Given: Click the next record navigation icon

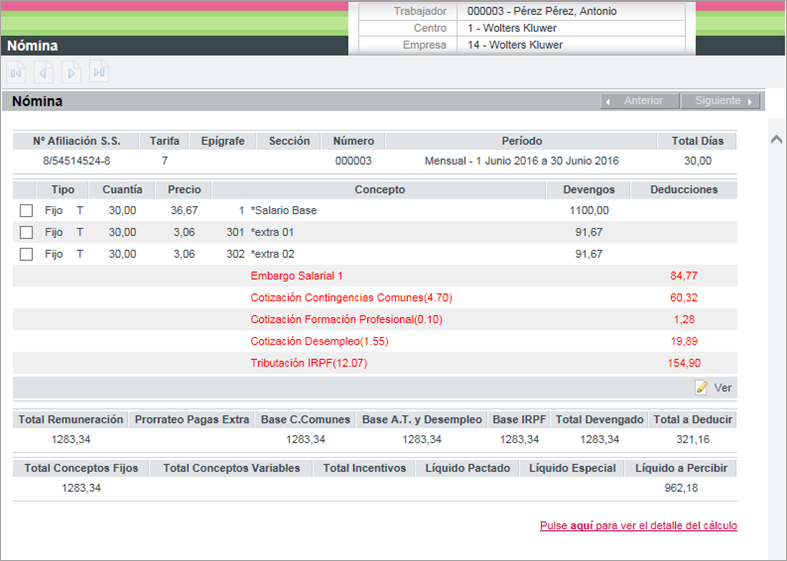Looking at the screenshot, I should (71, 72).
